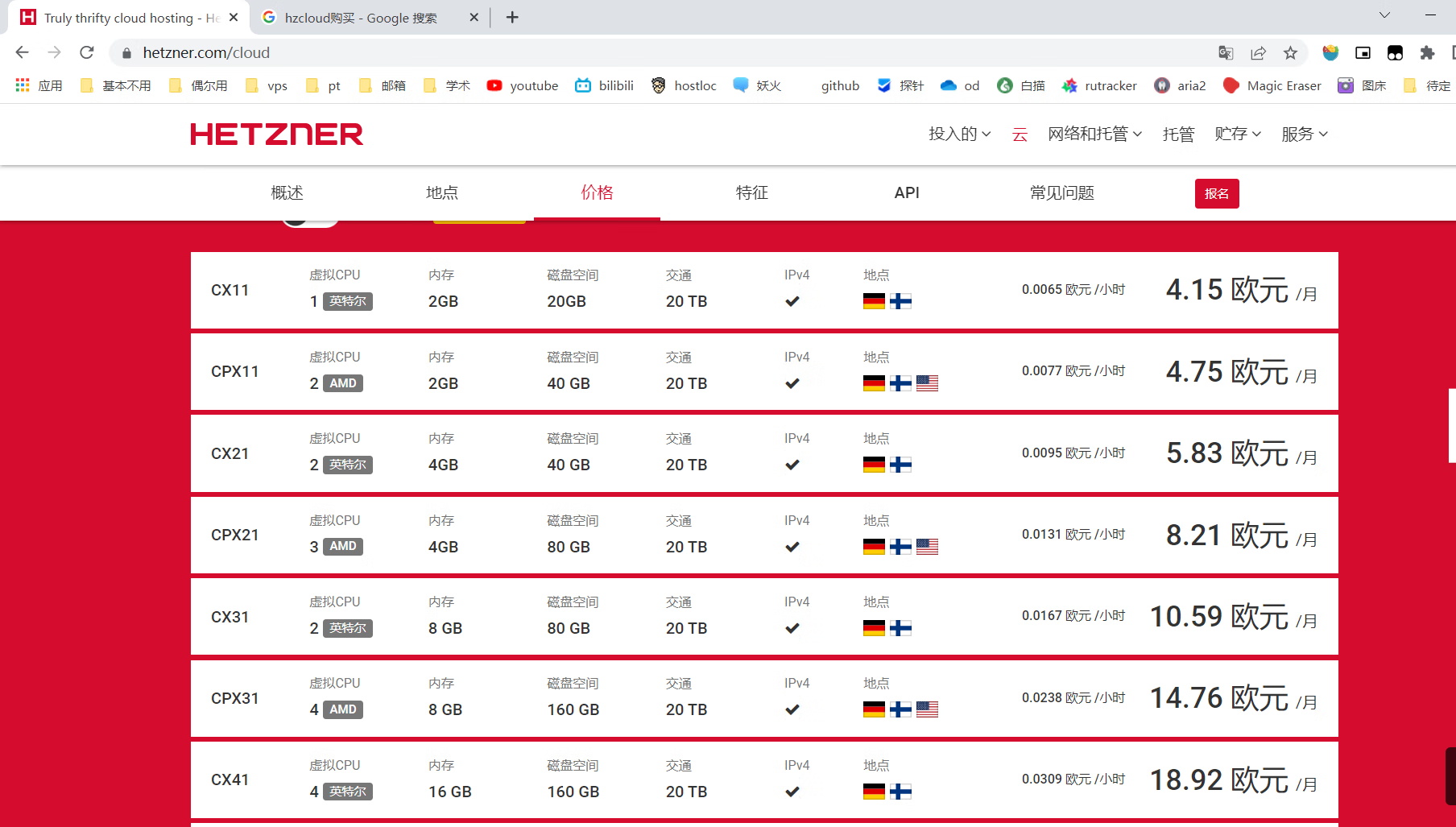This screenshot has height=827, width=1456.
Task: Click the IPv4 checkmark in CX21 row
Action: (x=792, y=465)
